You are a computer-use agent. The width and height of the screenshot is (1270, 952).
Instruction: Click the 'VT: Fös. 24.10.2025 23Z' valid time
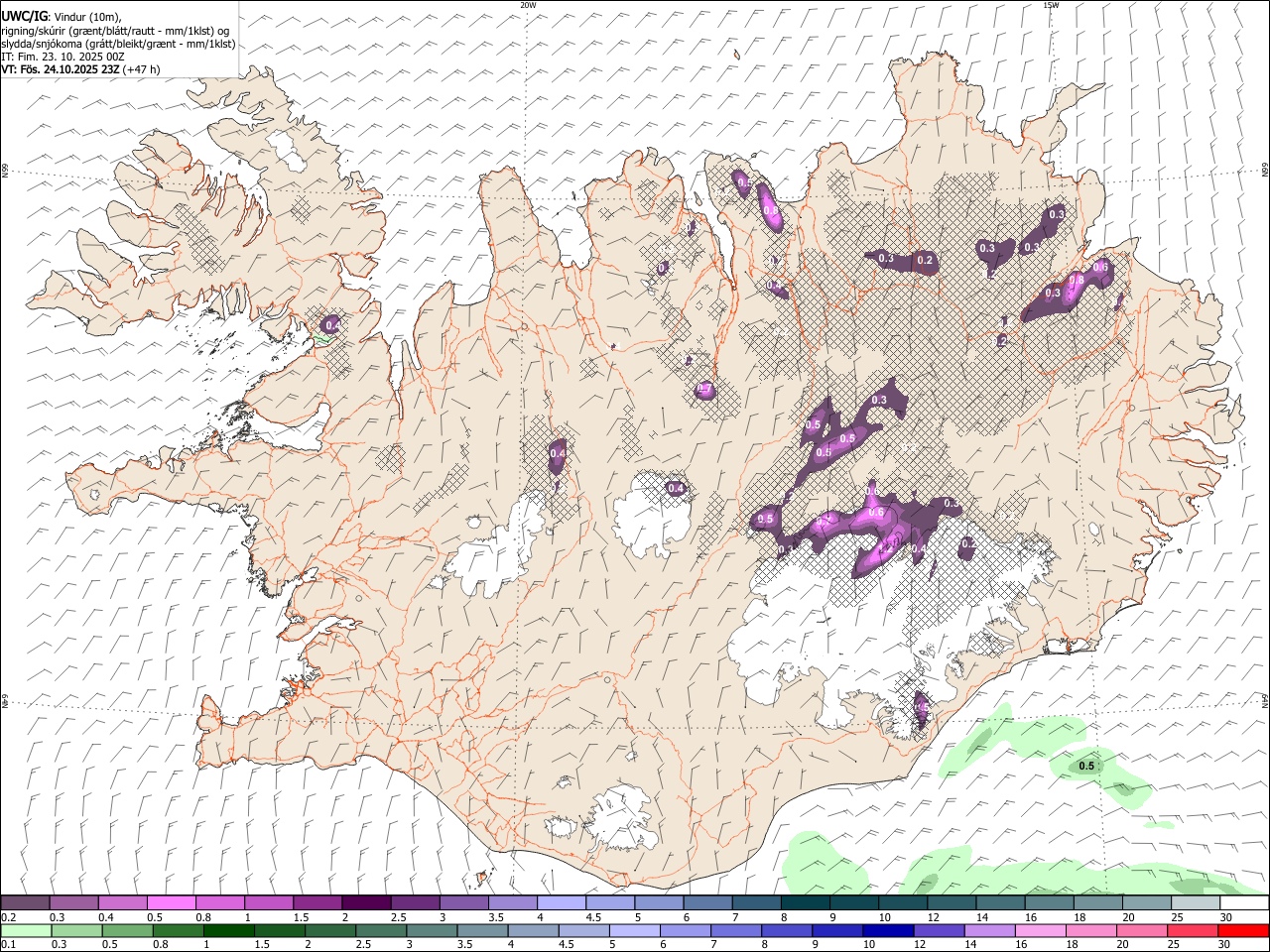[x=62, y=69]
